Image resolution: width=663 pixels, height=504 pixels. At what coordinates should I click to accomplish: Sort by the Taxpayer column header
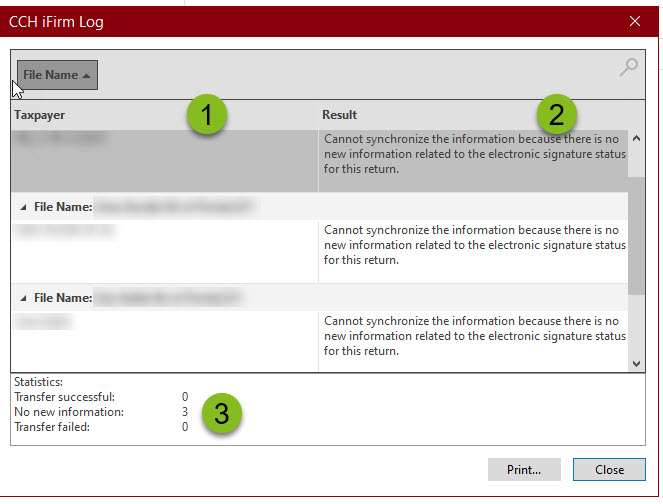(40, 115)
